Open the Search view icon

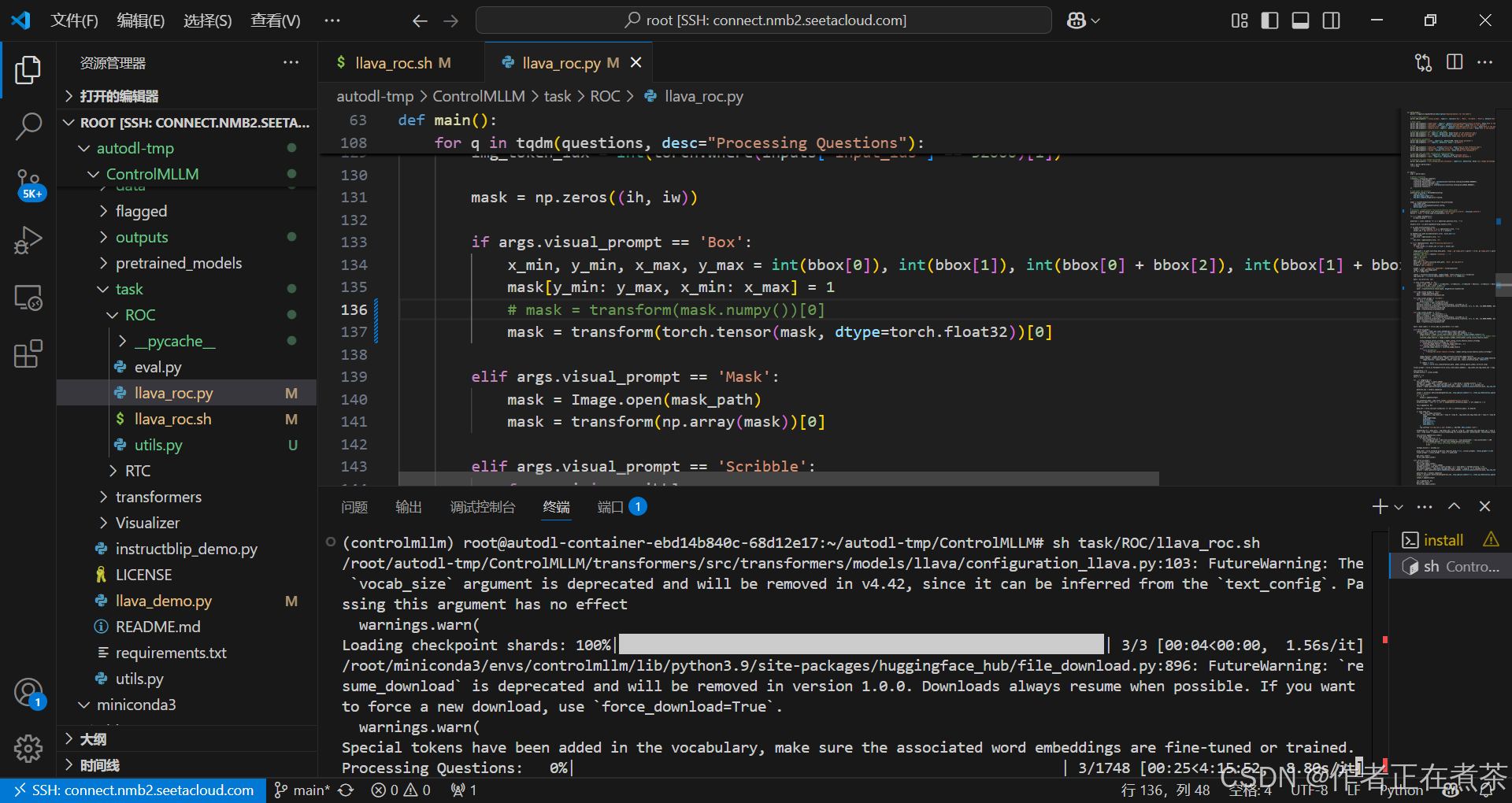click(28, 126)
